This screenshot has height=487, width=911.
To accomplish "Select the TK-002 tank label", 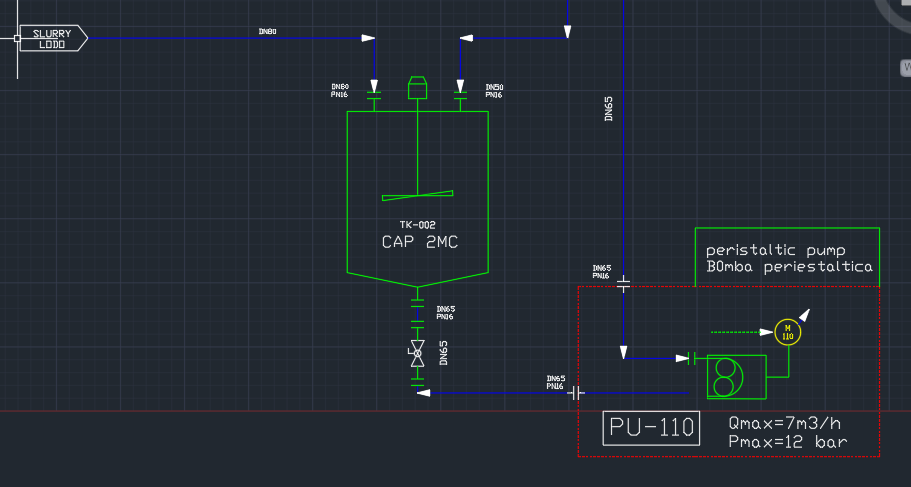I will point(417,225).
